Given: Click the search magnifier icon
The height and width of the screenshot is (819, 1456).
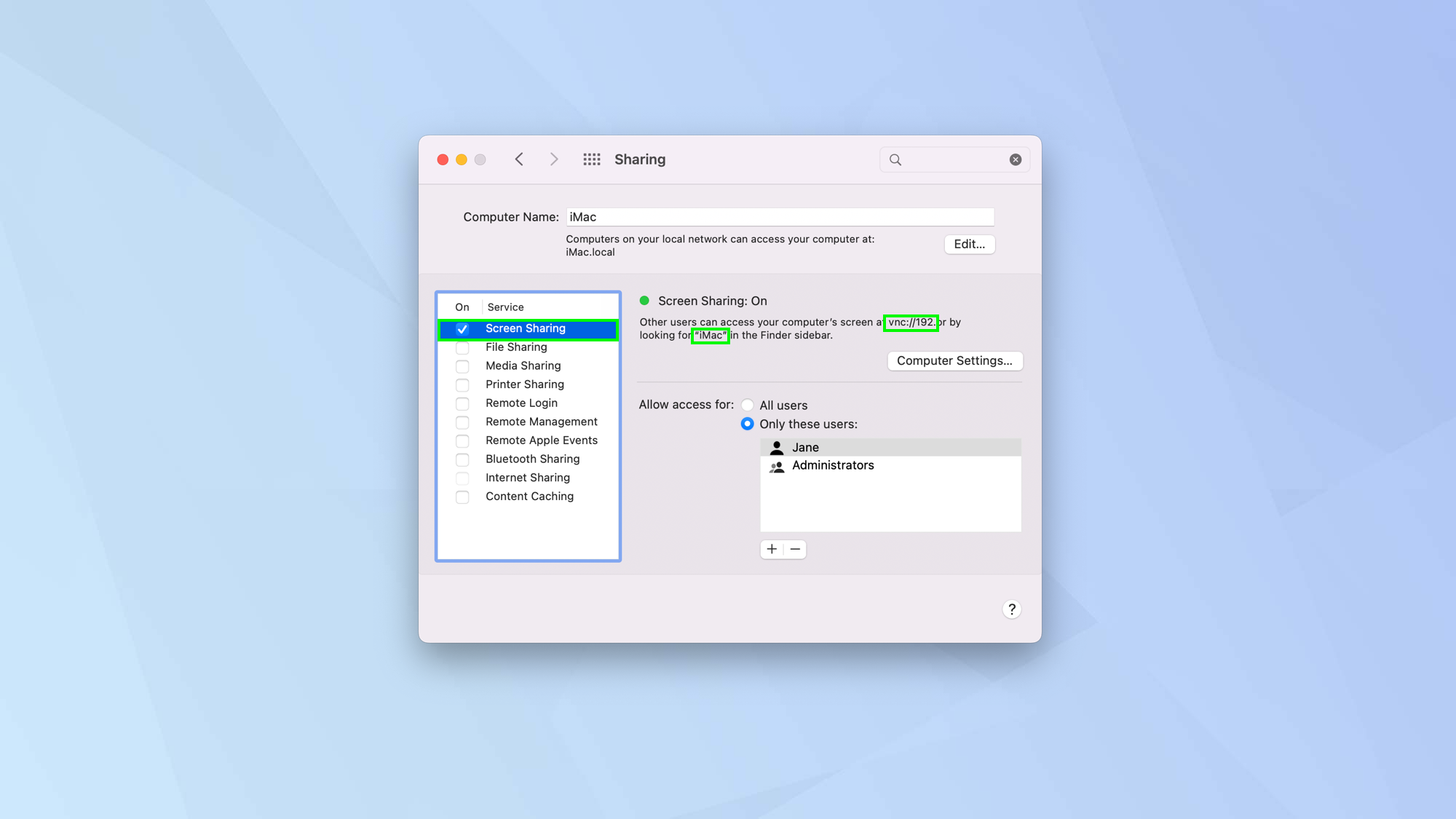Looking at the screenshot, I should click(x=896, y=159).
